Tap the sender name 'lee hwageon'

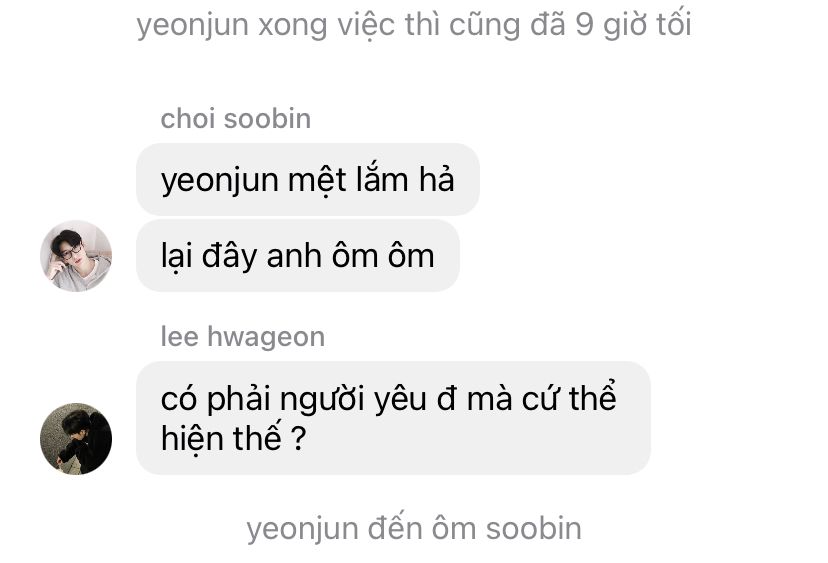(242, 337)
